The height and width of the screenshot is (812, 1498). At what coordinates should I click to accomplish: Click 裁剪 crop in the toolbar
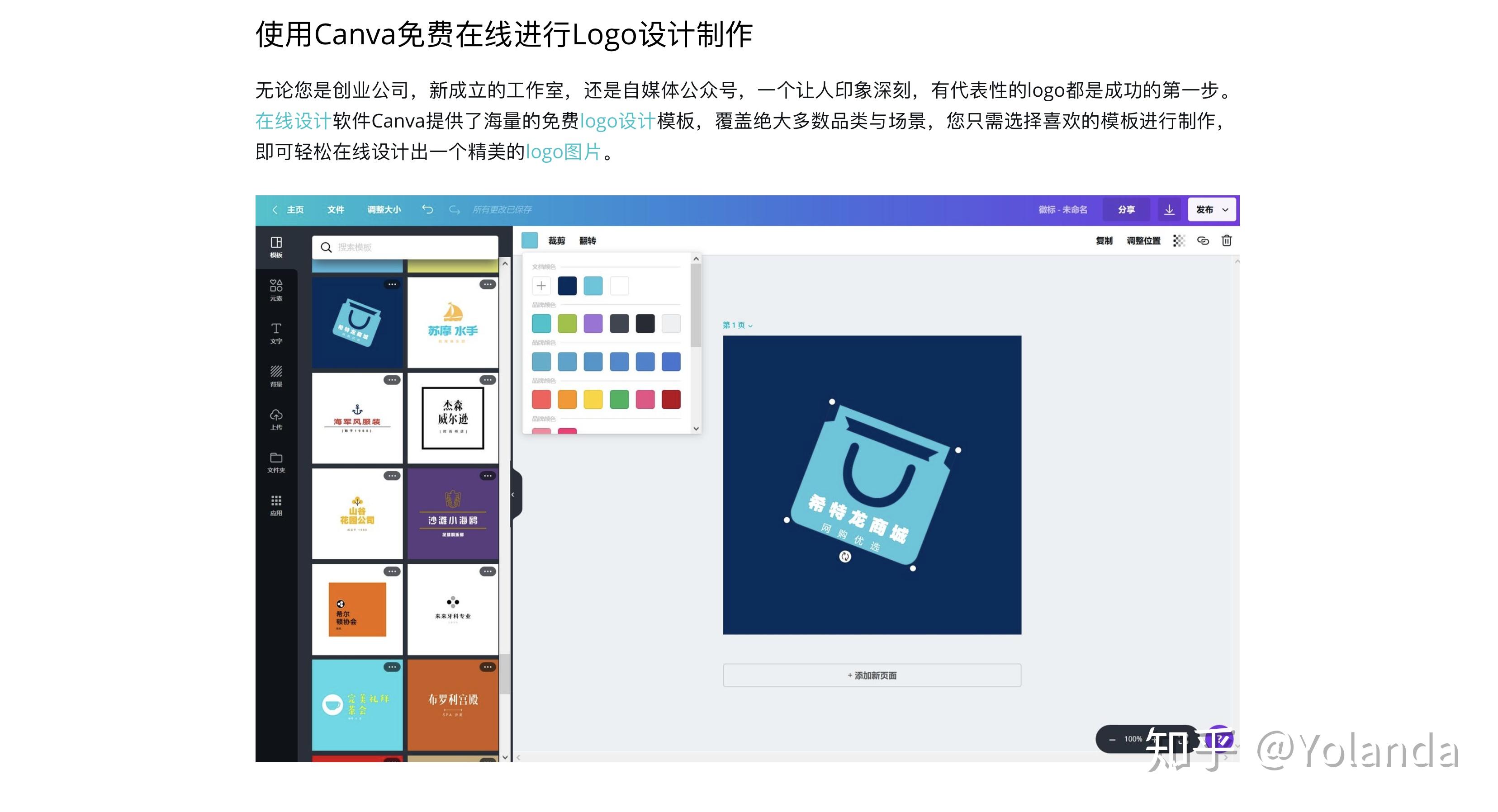(556, 241)
